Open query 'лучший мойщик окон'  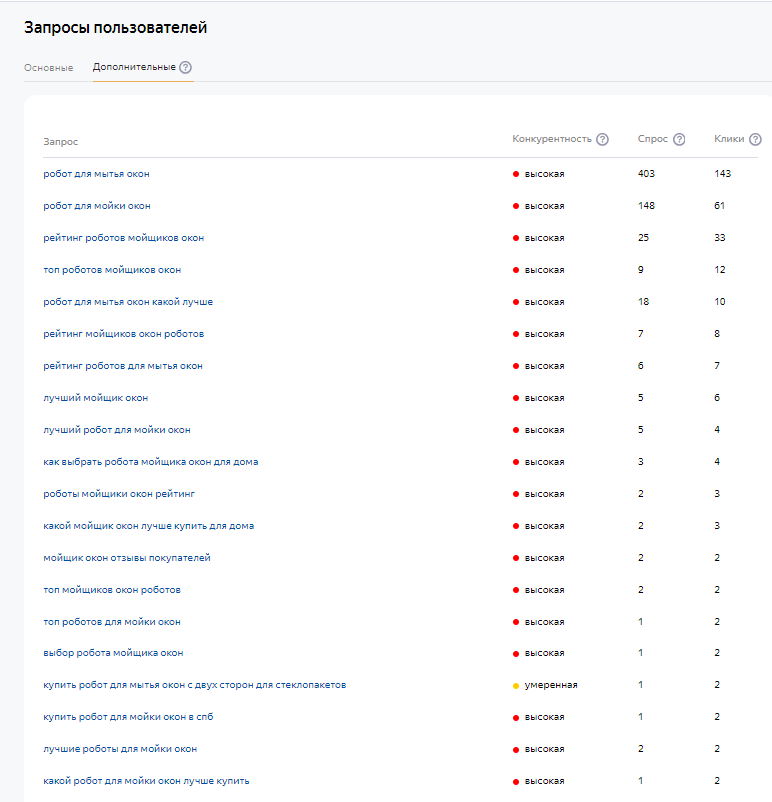click(x=96, y=398)
